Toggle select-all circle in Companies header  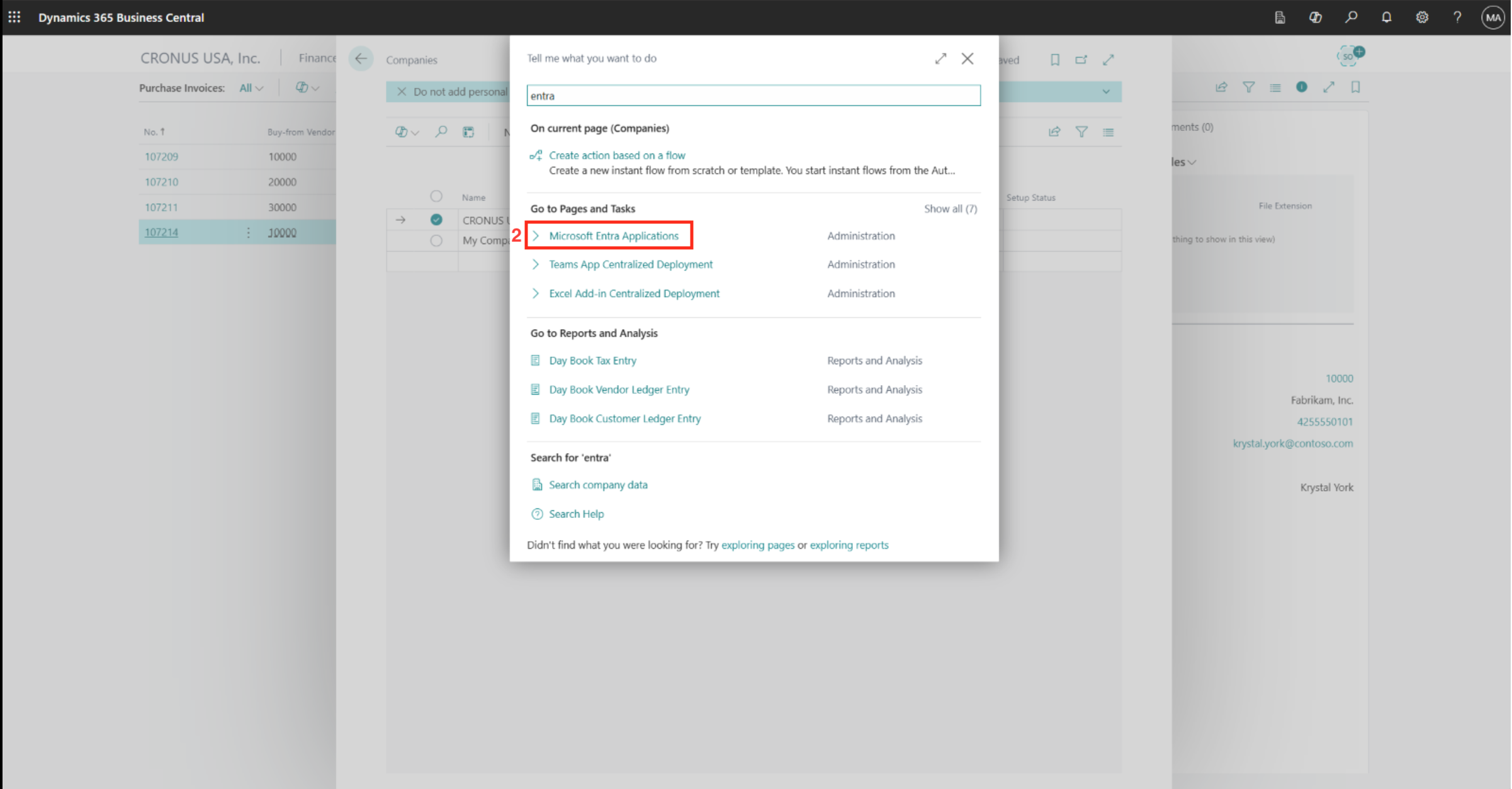pos(436,196)
